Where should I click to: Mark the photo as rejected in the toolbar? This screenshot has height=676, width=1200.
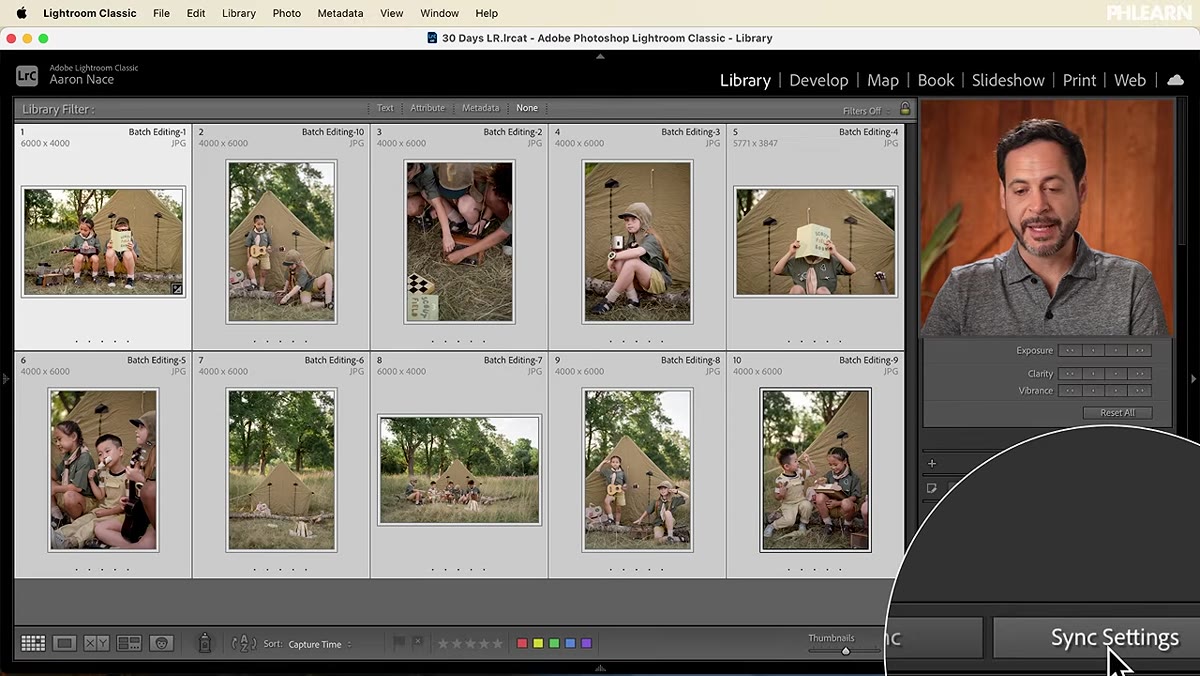coord(418,643)
